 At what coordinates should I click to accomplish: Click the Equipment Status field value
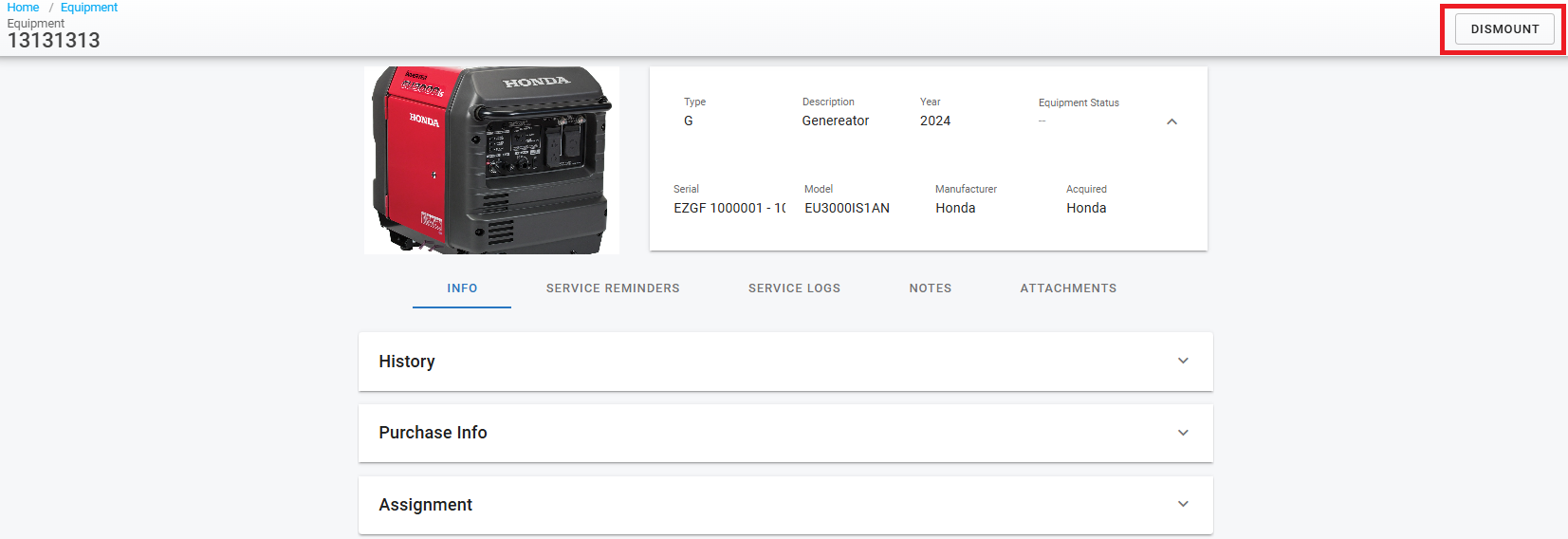click(x=1042, y=121)
